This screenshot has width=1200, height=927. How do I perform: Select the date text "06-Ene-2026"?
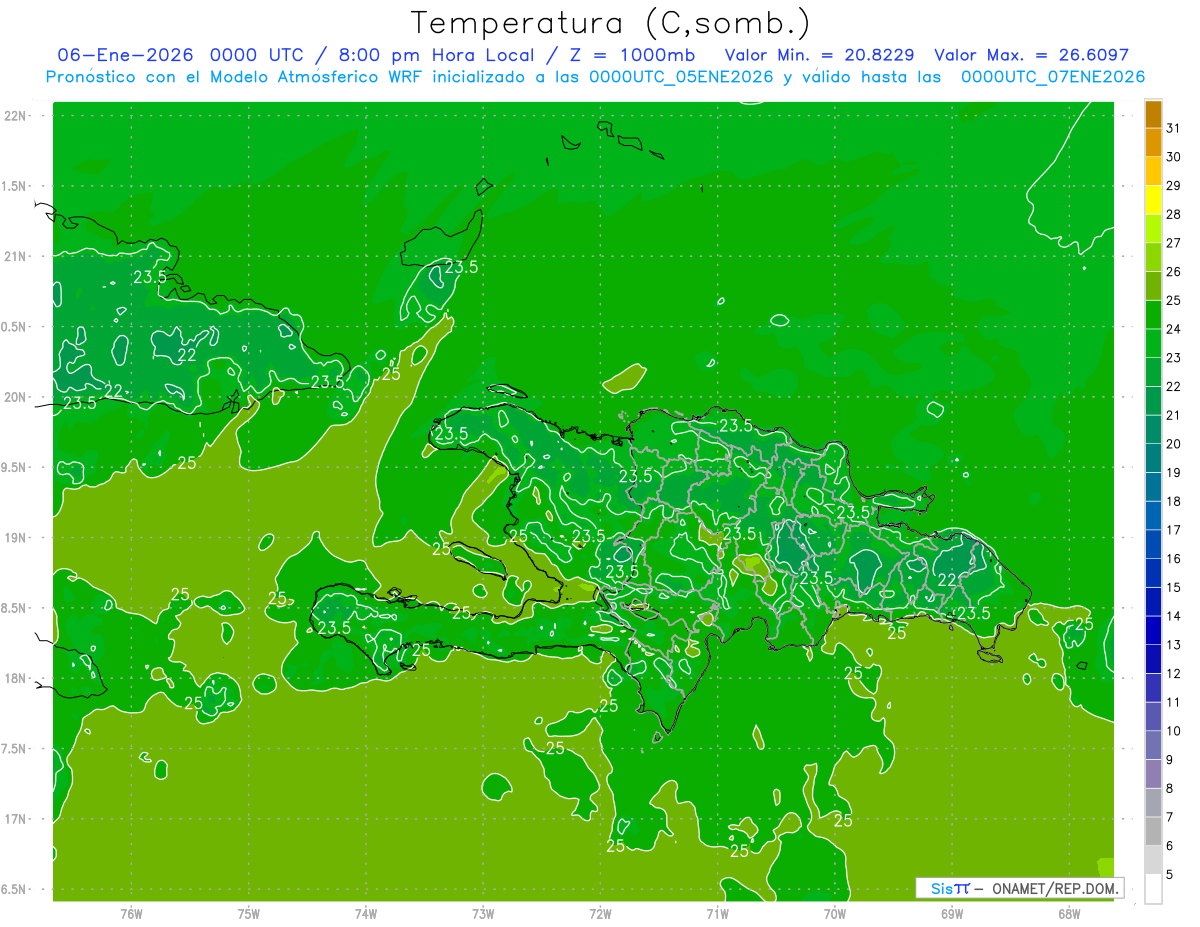tap(125, 55)
